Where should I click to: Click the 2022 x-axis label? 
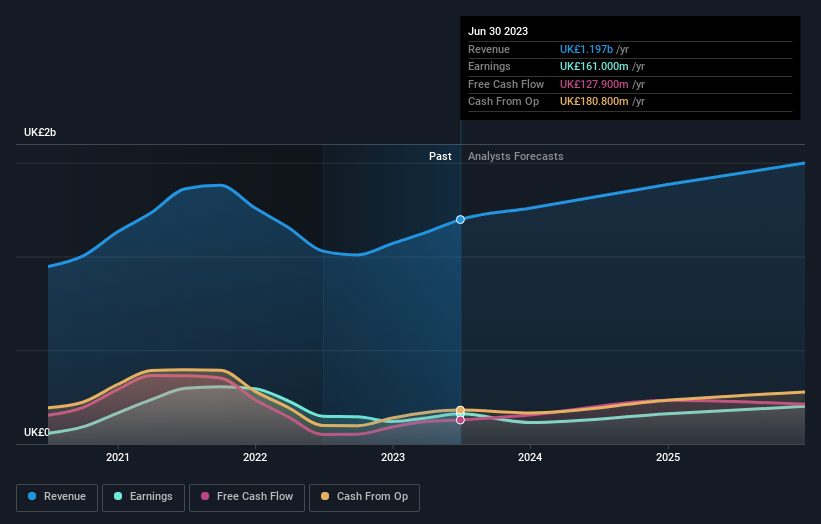coord(255,457)
